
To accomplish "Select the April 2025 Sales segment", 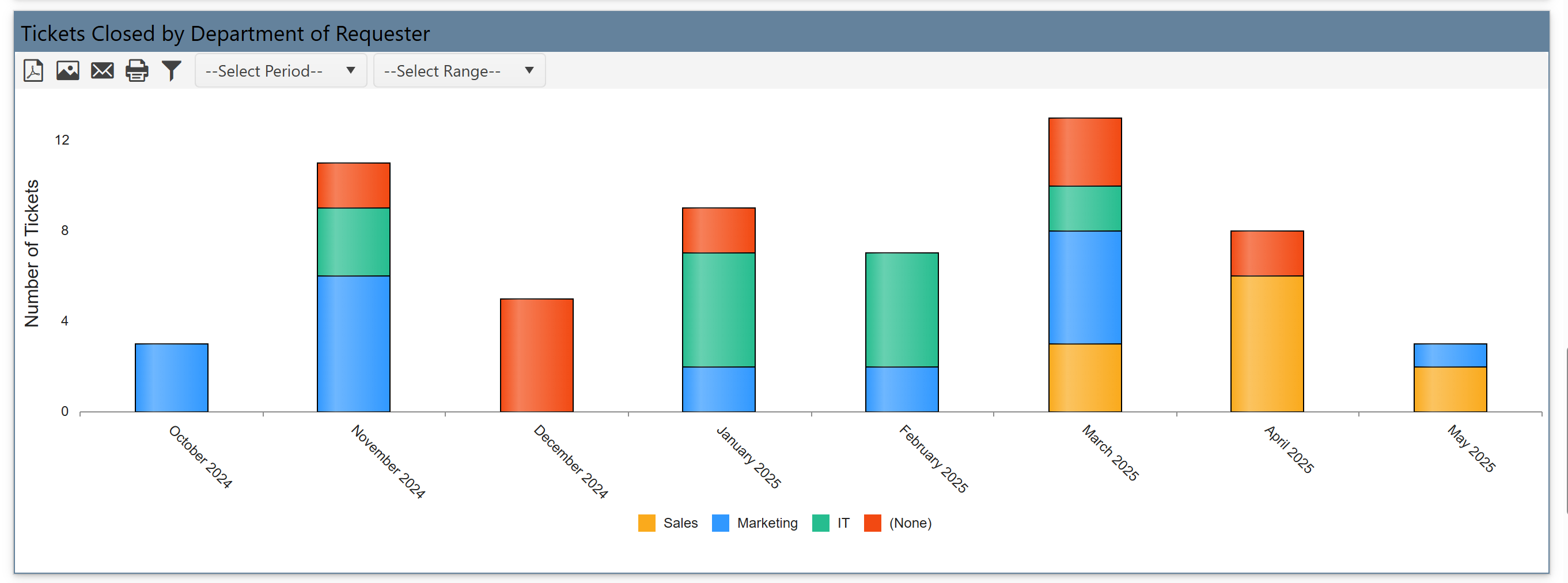I will (x=1267, y=344).
